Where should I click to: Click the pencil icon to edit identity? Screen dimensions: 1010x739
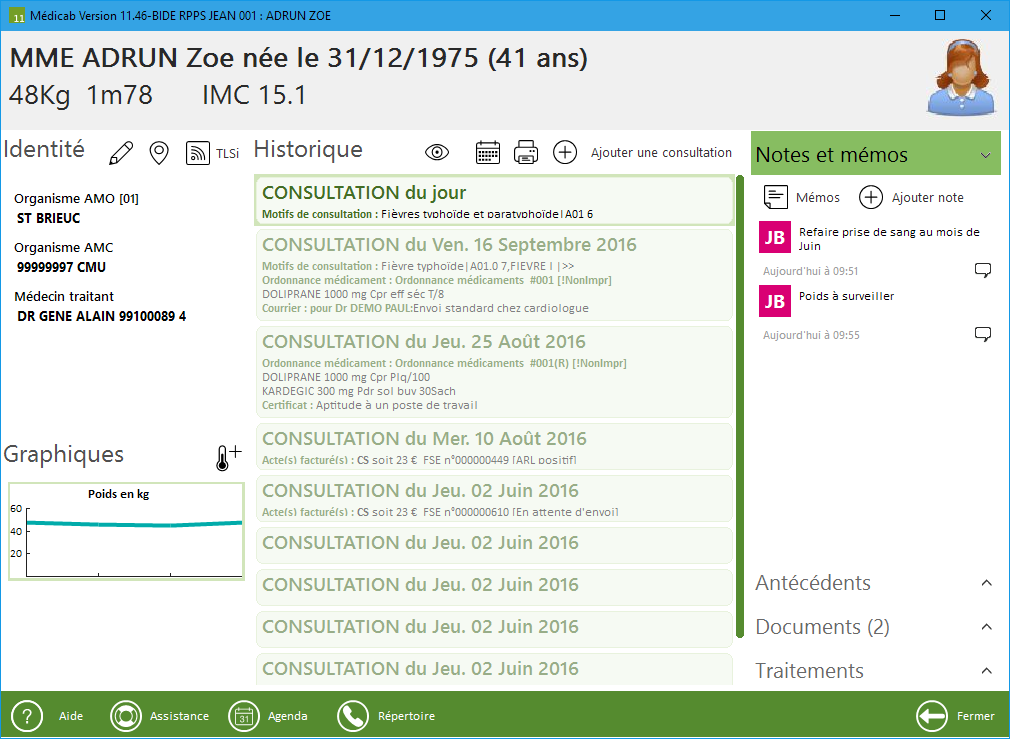[x=121, y=153]
